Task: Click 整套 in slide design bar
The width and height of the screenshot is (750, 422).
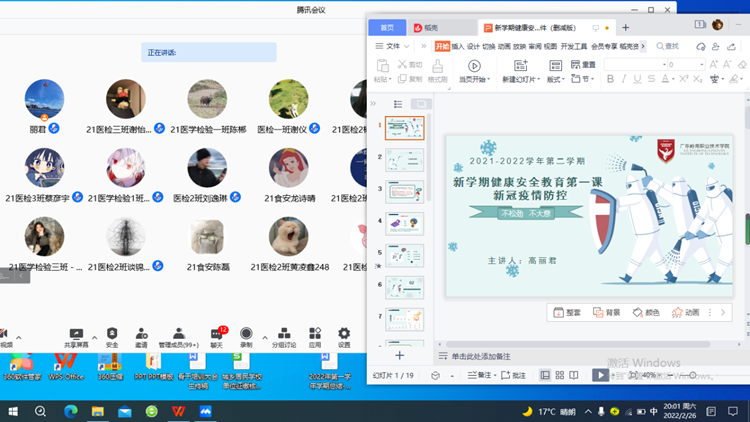Action: pyautogui.click(x=567, y=312)
